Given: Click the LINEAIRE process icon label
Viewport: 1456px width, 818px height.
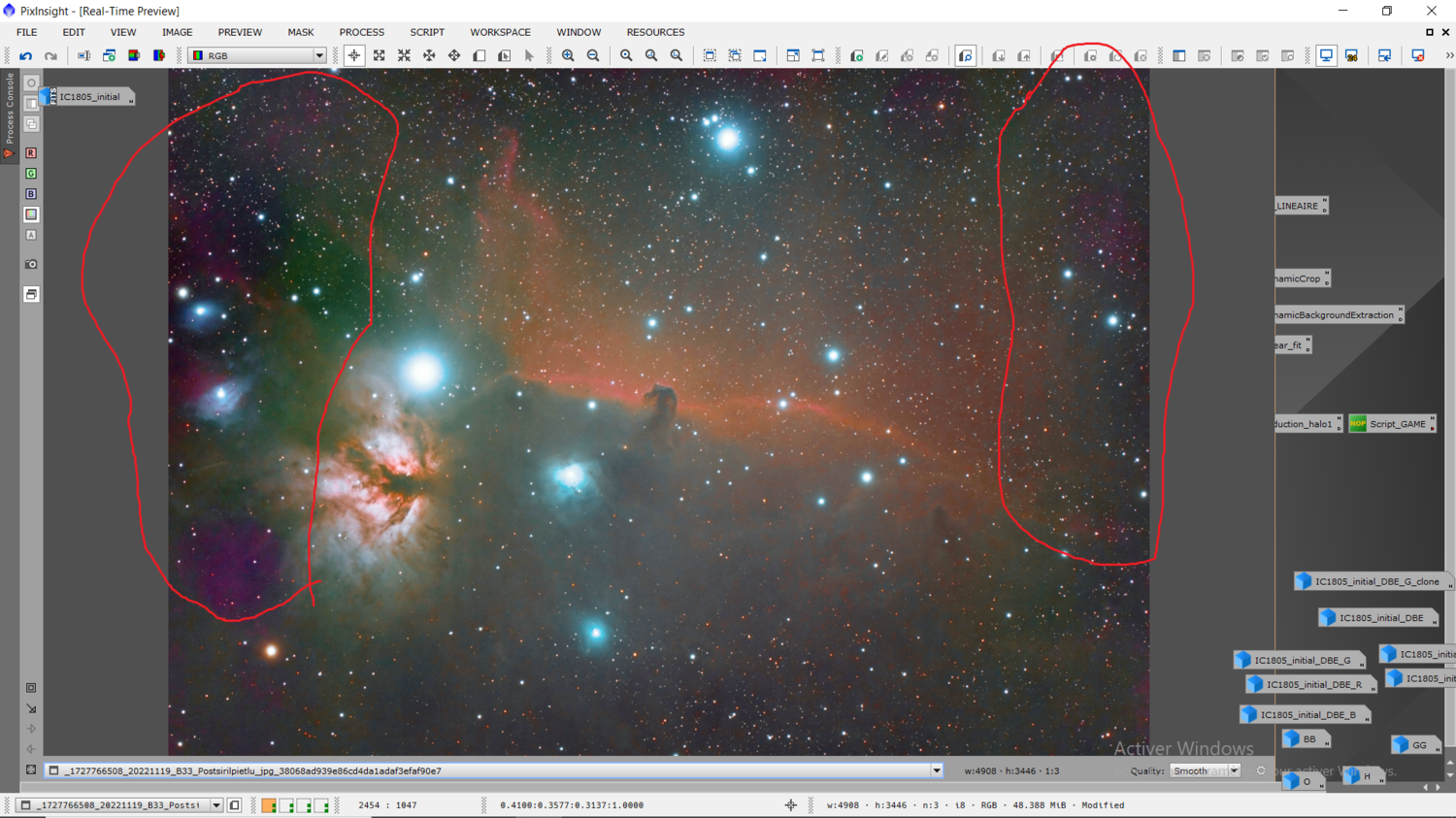Looking at the screenshot, I should tap(1300, 206).
